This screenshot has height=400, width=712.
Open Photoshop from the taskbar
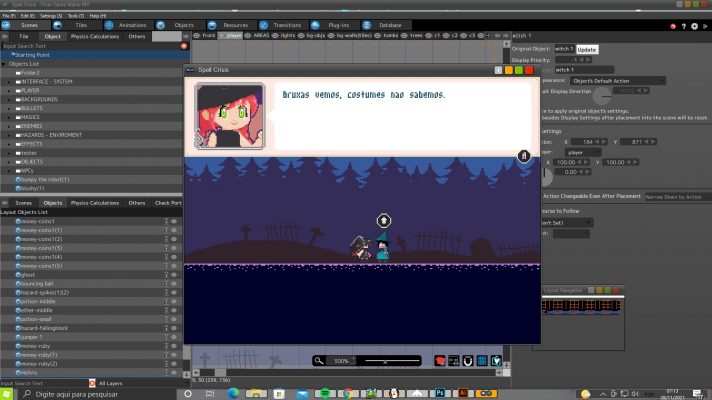coord(440,394)
